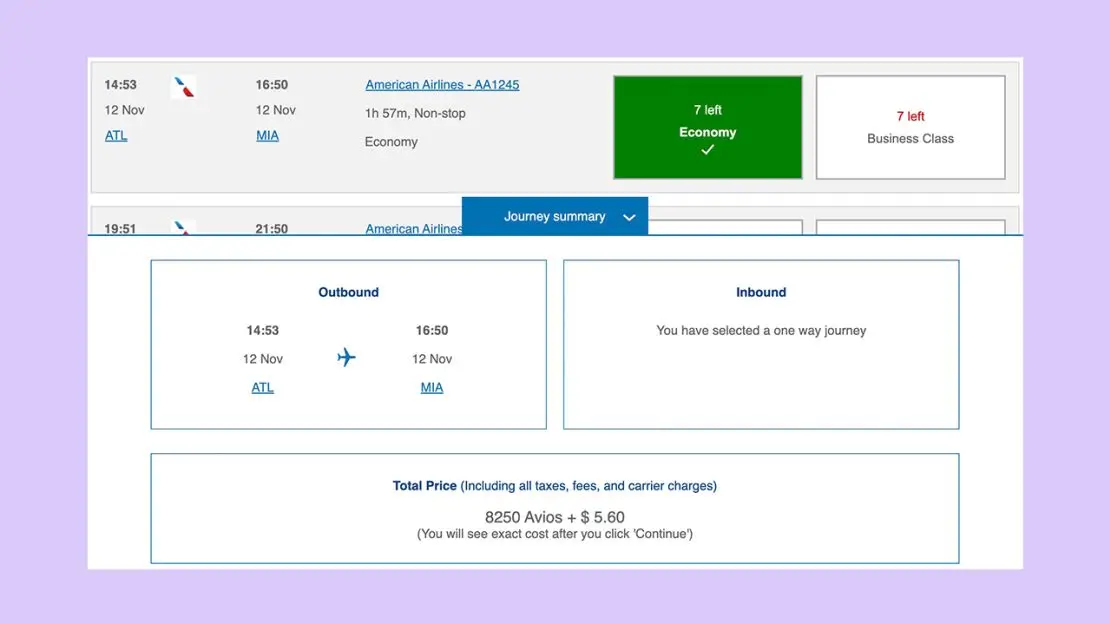
Task: Click the white checkmark in the Economy box
Action: (707, 150)
